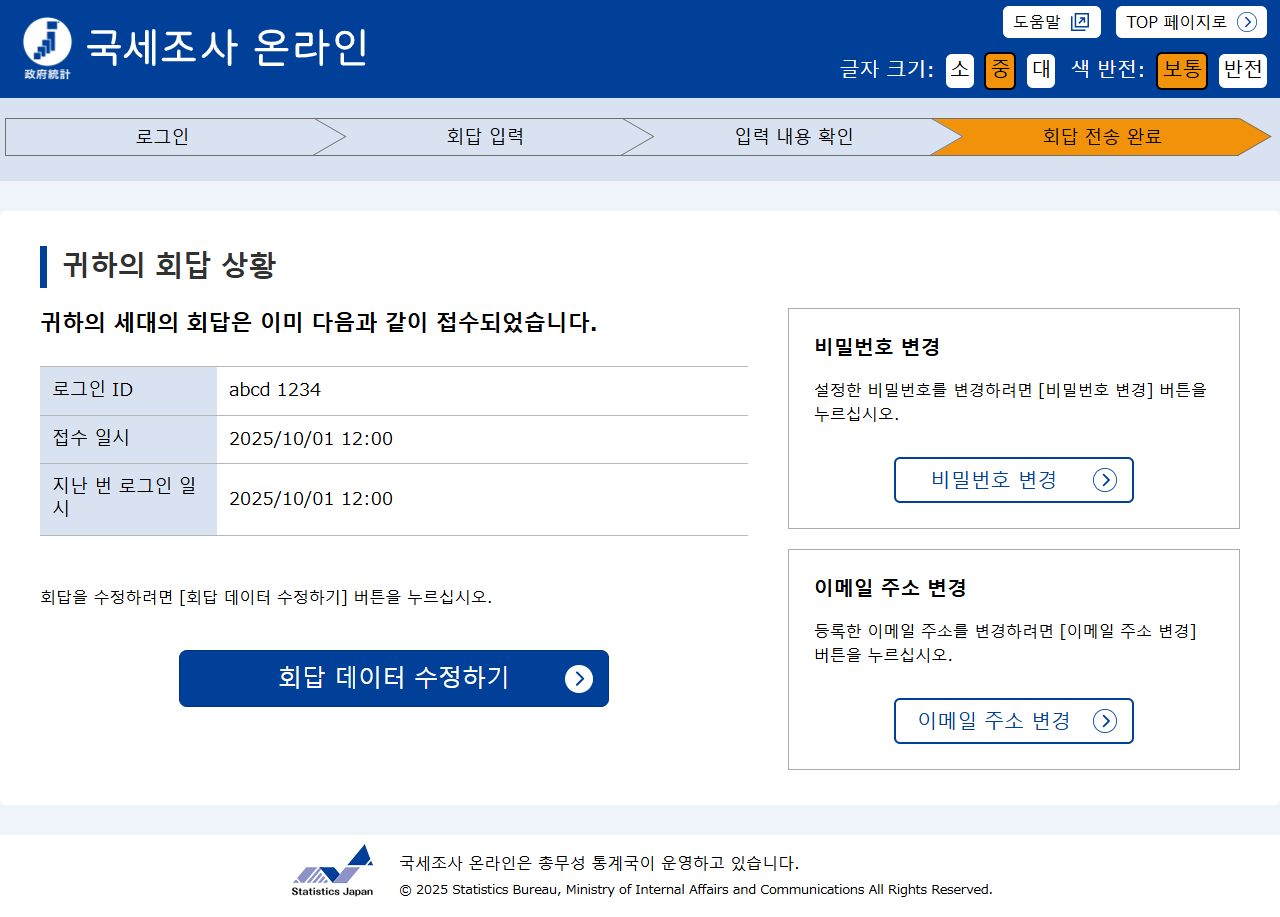Image resolution: width=1280 pixels, height=917 pixels.
Task: Click the Statistics Japan footer logo
Action: (333, 870)
